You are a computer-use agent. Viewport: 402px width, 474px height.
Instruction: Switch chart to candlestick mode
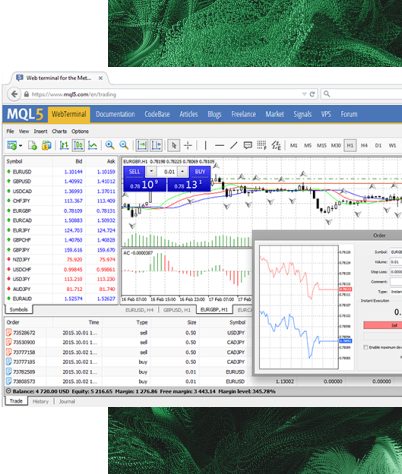(x=78, y=145)
